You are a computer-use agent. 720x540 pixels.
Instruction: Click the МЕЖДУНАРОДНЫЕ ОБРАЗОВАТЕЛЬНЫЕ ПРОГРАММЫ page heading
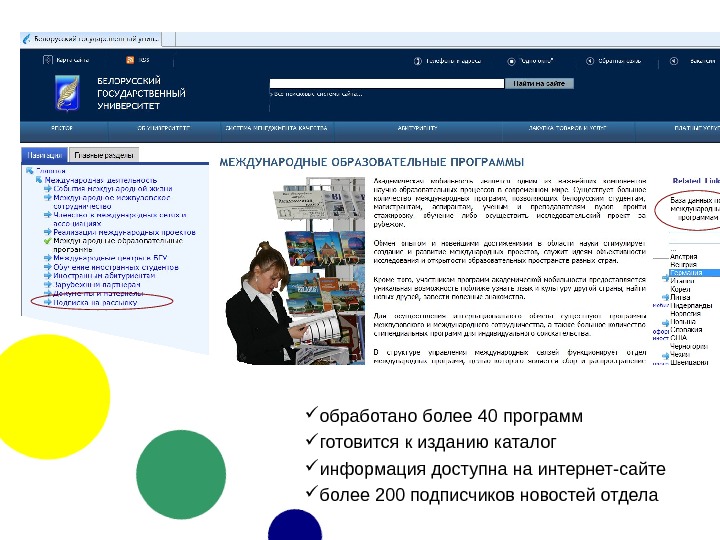[x=371, y=162]
